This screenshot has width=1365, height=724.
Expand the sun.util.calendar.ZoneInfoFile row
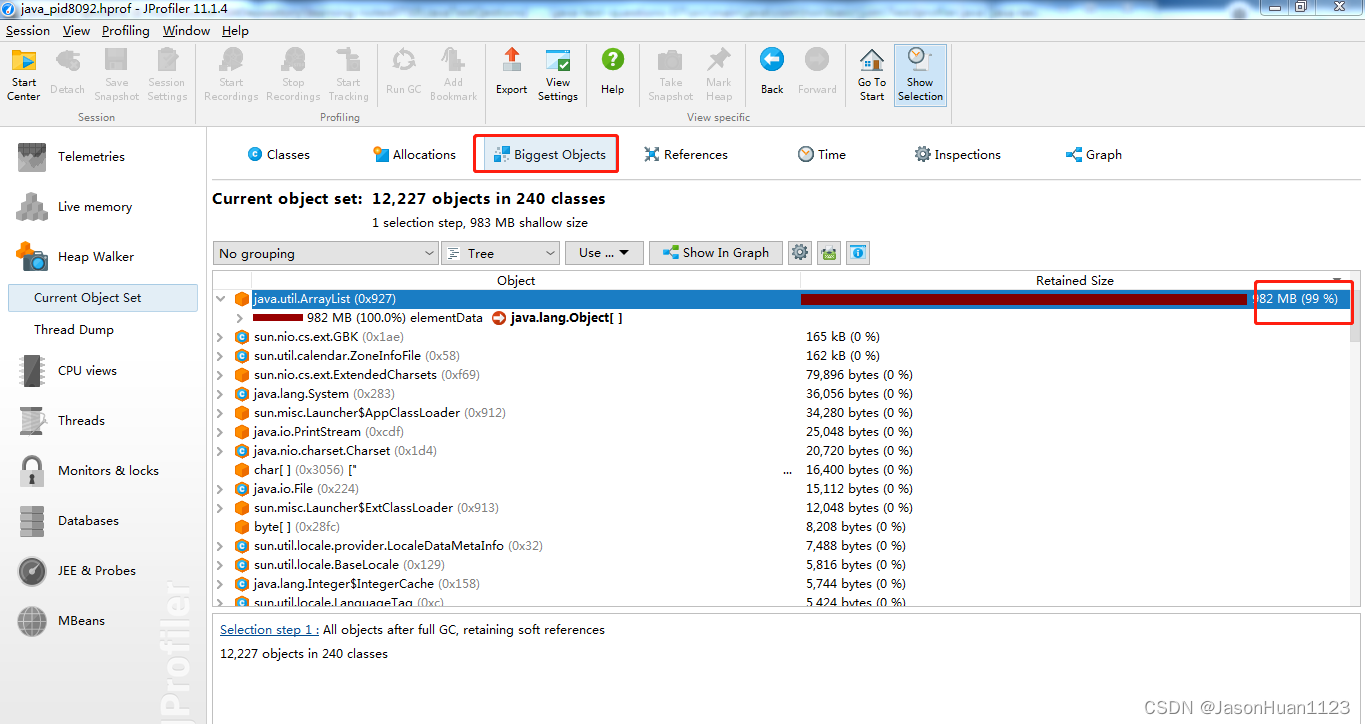click(x=220, y=356)
